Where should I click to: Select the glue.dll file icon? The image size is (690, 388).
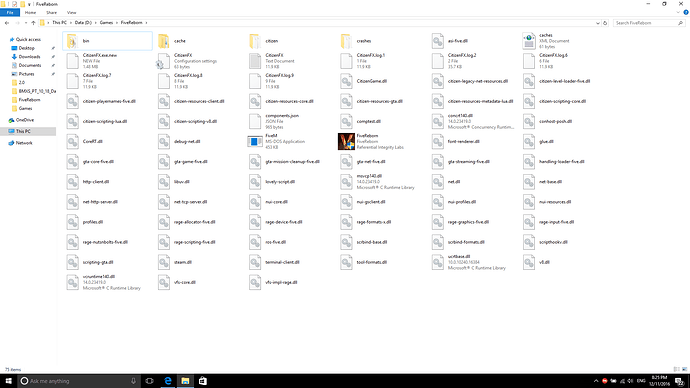(x=529, y=142)
